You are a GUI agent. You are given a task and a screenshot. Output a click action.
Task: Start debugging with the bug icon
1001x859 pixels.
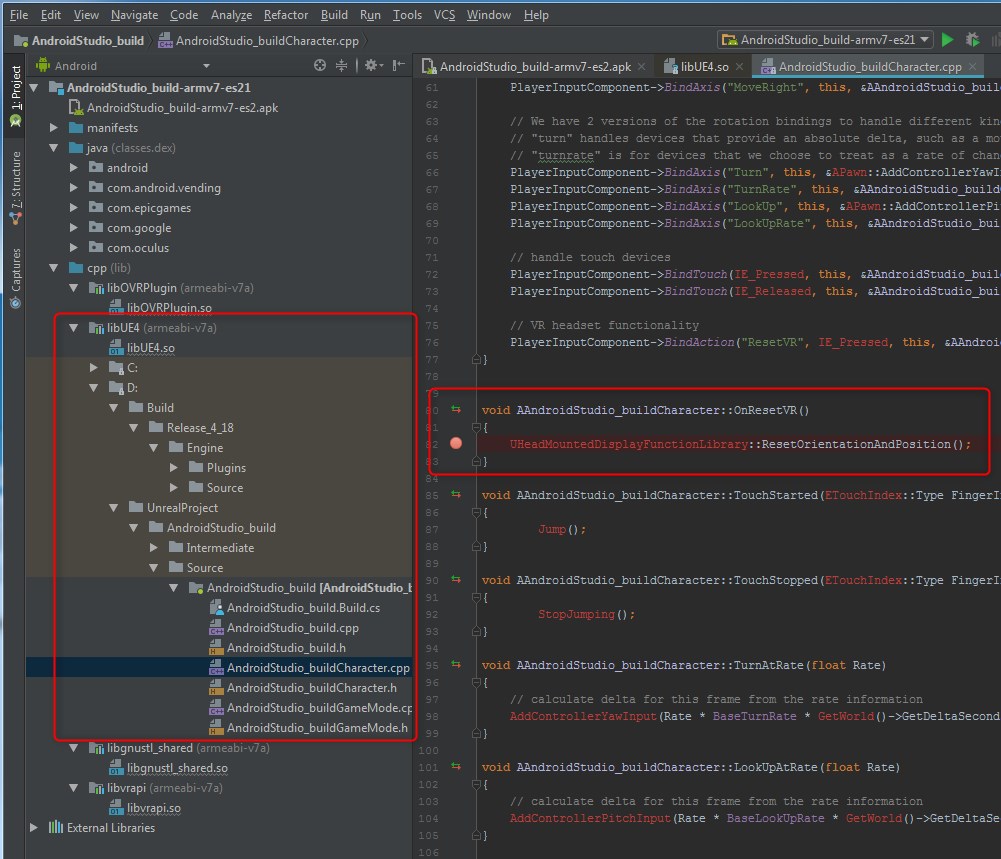(x=972, y=40)
